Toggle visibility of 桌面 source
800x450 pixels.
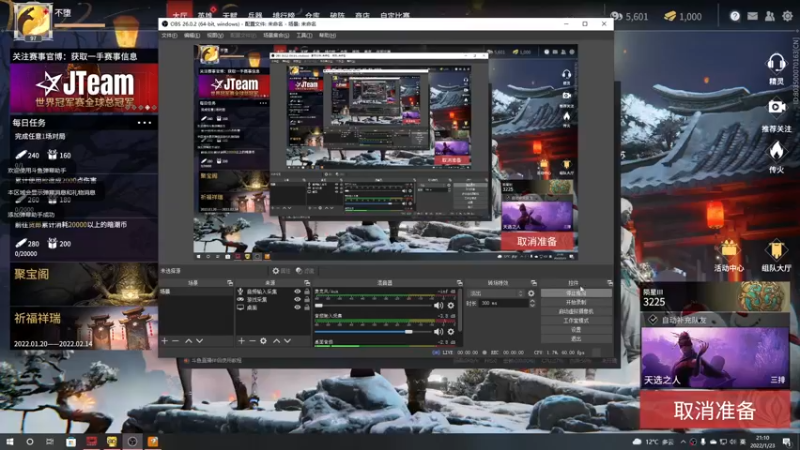(297, 308)
